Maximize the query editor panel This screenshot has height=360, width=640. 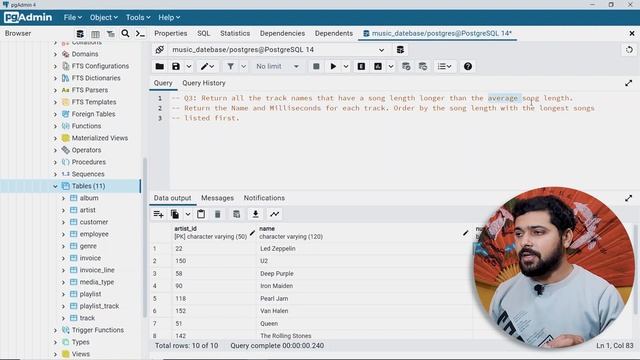click(x=629, y=83)
